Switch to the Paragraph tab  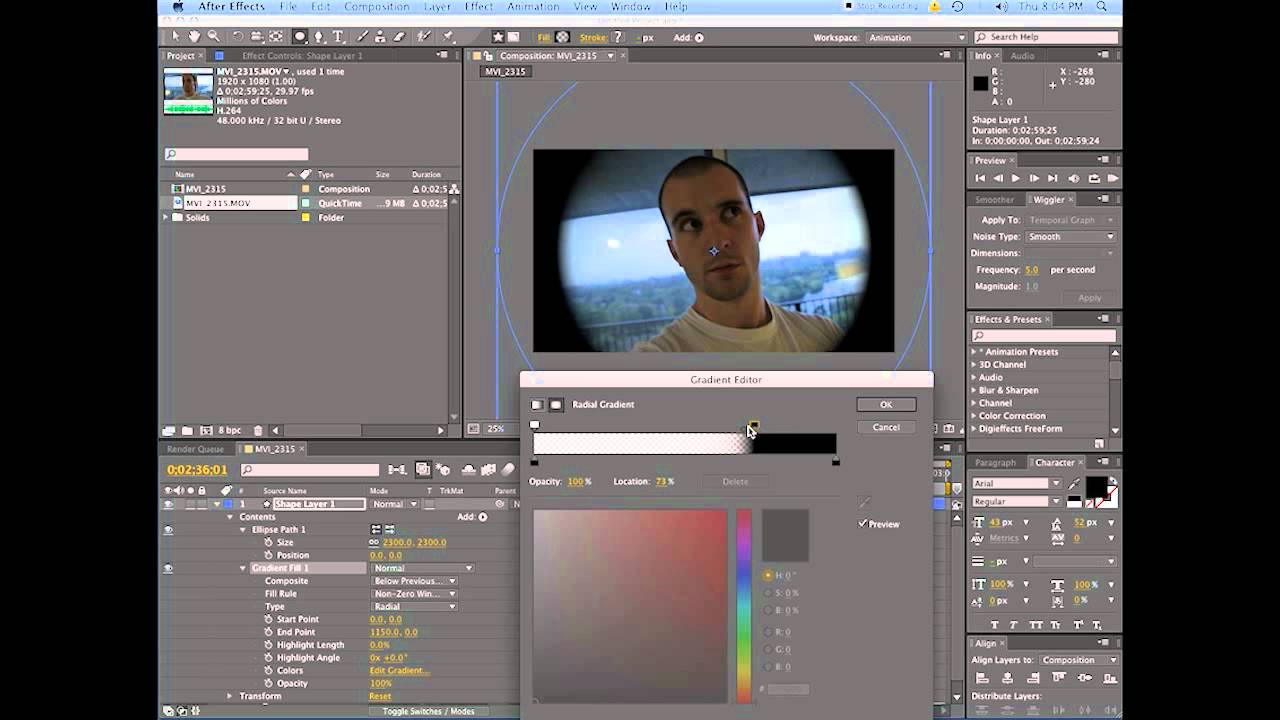(x=995, y=463)
